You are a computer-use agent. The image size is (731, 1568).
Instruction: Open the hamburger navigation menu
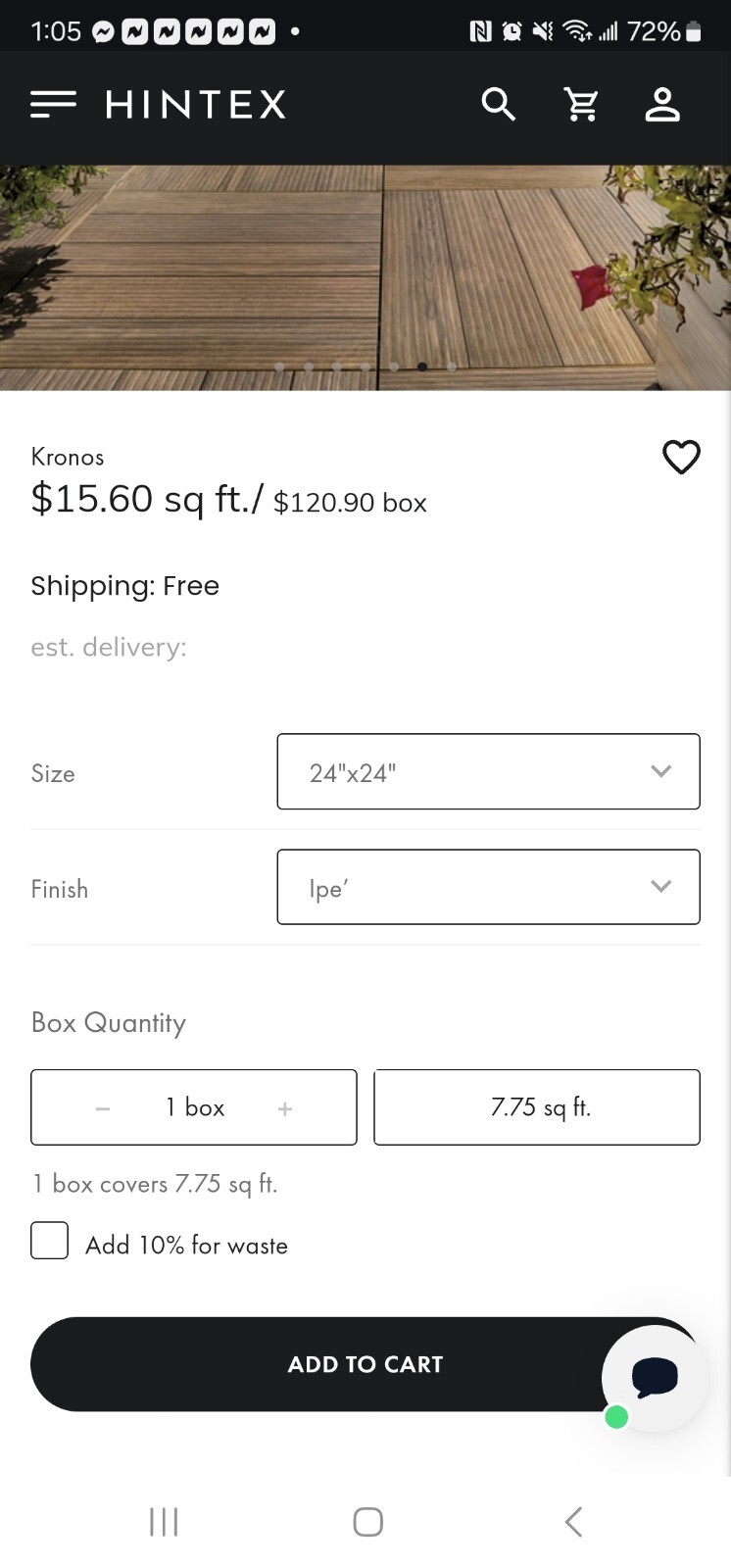[x=53, y=104]
